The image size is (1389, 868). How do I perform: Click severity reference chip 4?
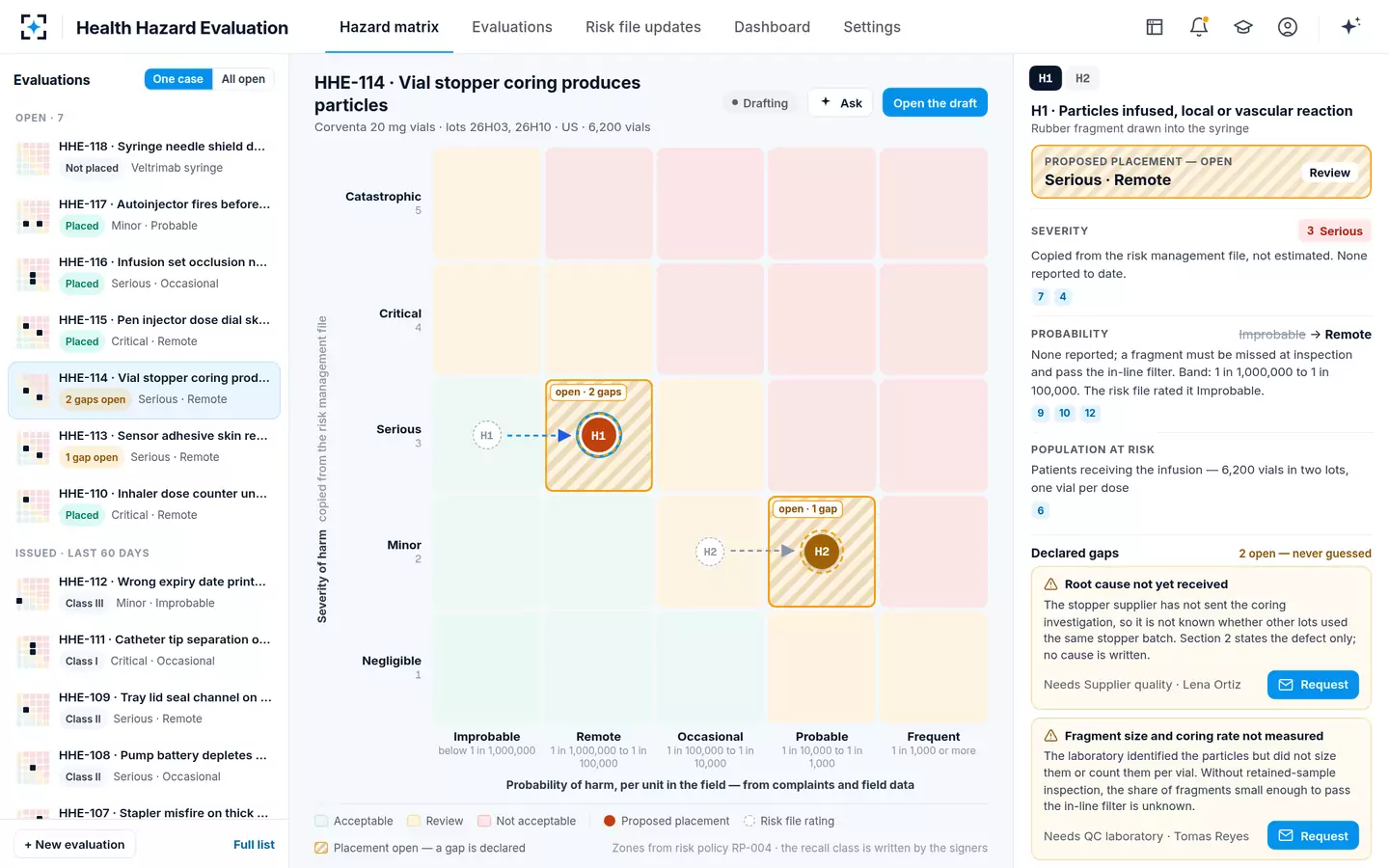(1063, 297)
